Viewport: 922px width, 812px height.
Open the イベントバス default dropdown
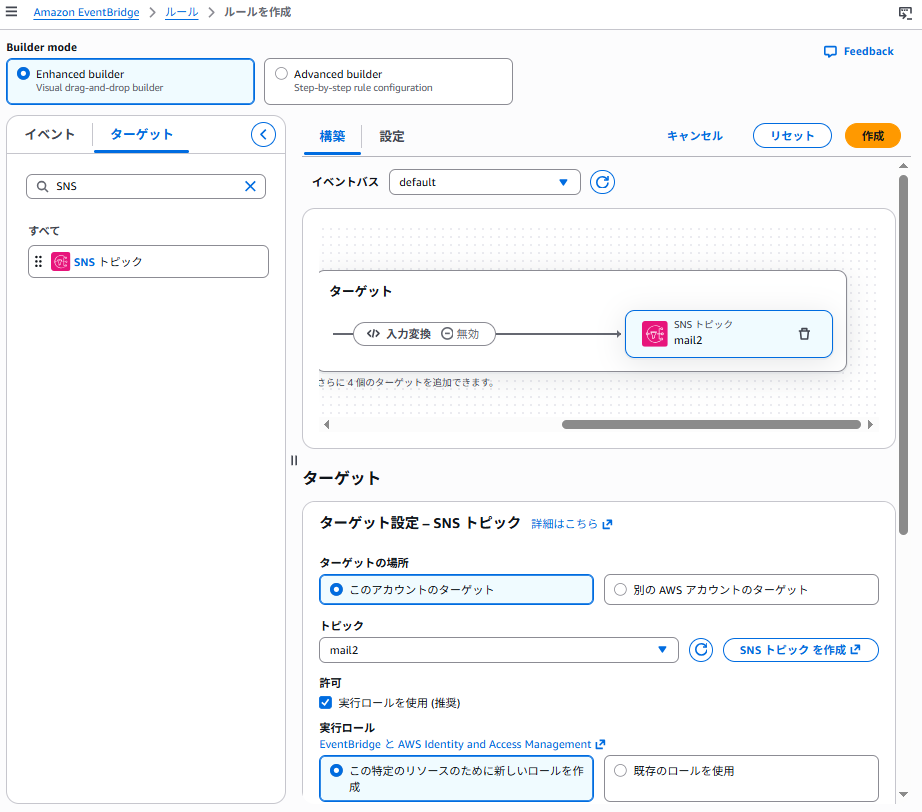click(x=485, y=182)
